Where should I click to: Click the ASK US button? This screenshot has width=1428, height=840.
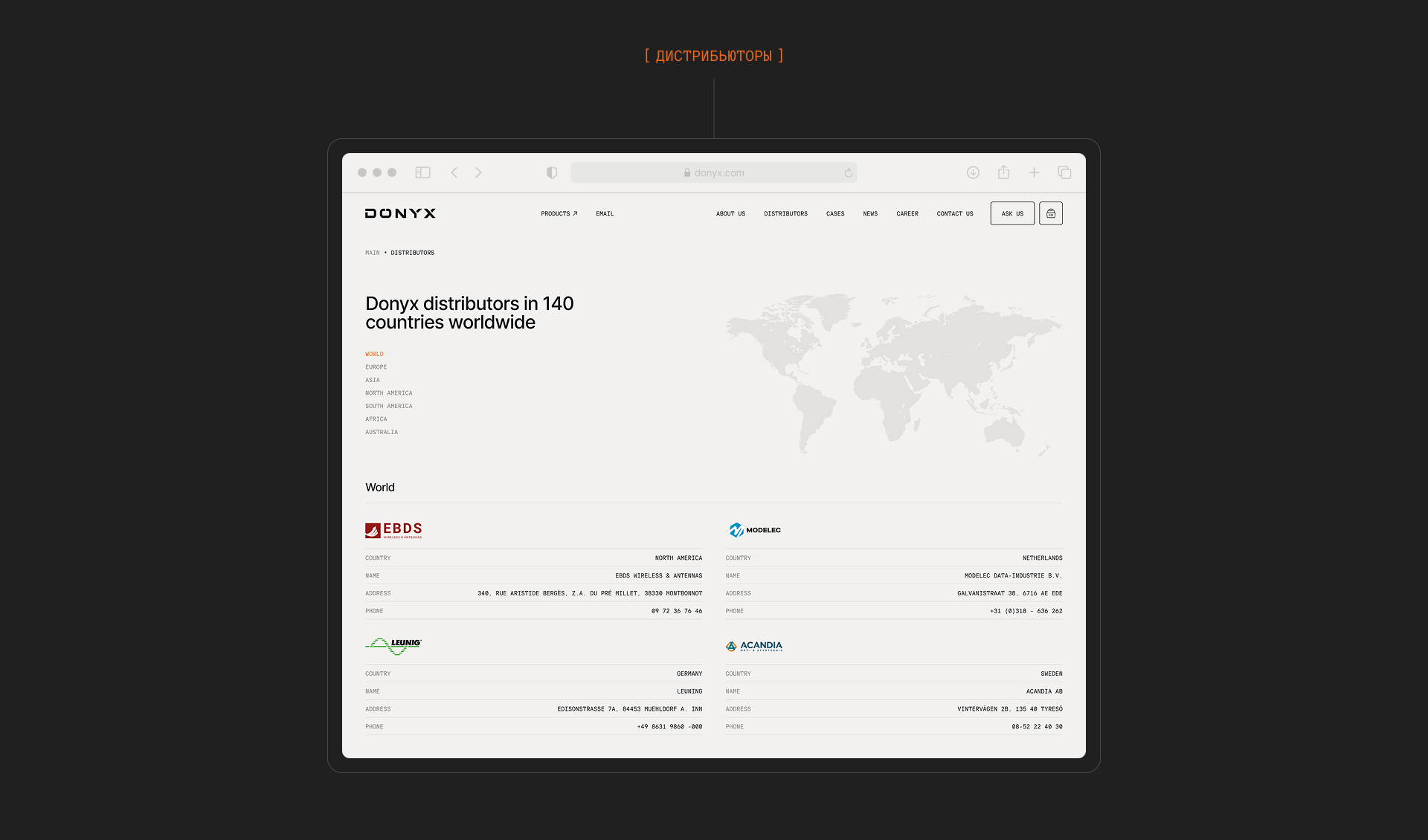coord(1011,213)
